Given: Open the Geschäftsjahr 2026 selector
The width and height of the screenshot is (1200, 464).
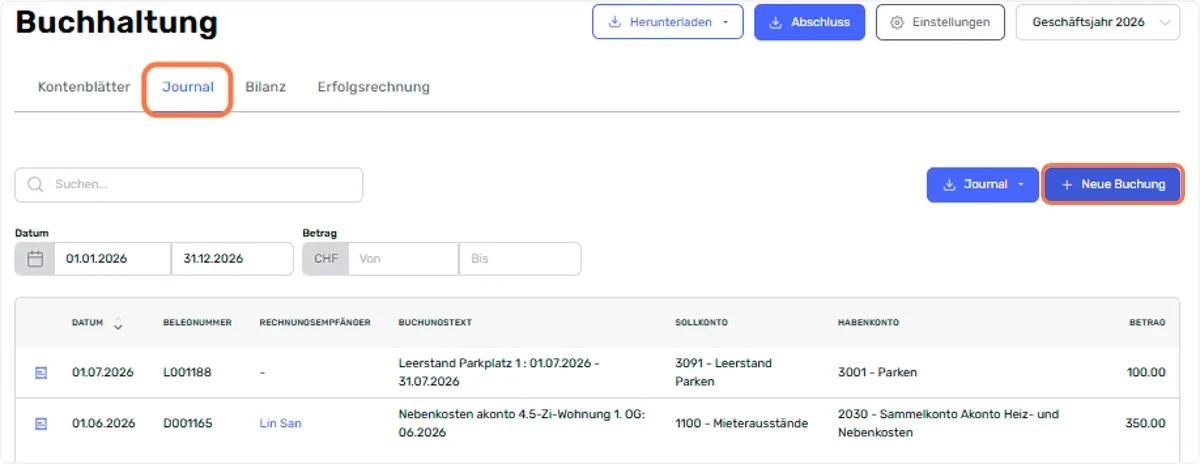Looking at the screenshot, I should 1097,22.
